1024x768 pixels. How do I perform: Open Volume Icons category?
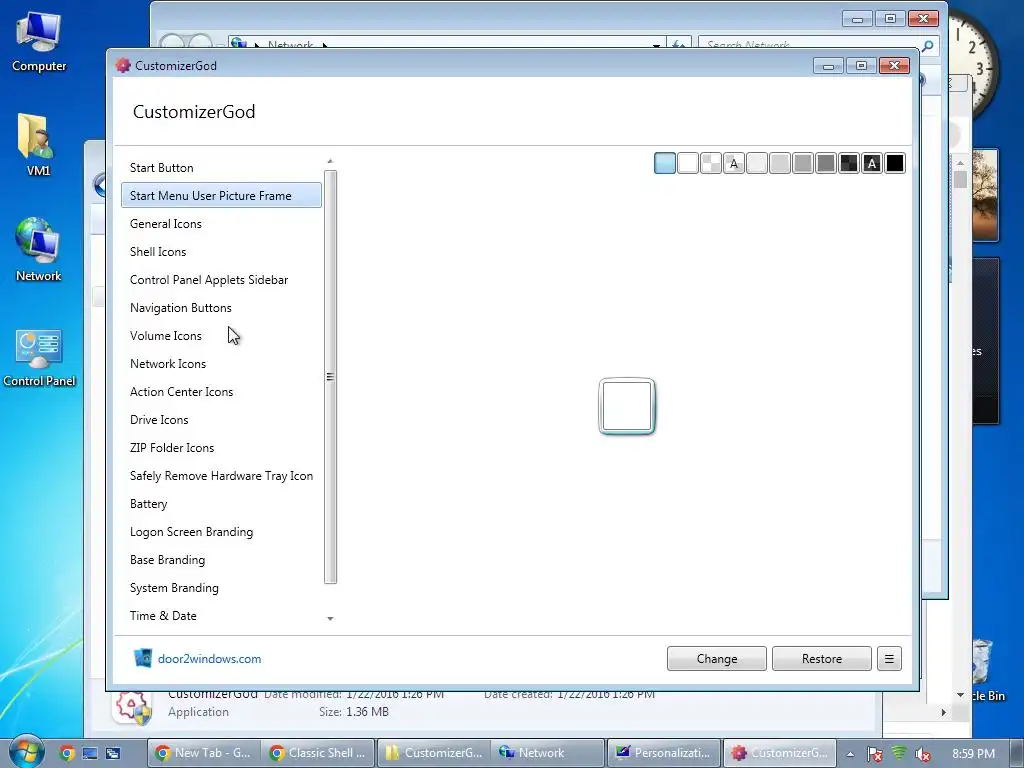click(x=221, y=336)
